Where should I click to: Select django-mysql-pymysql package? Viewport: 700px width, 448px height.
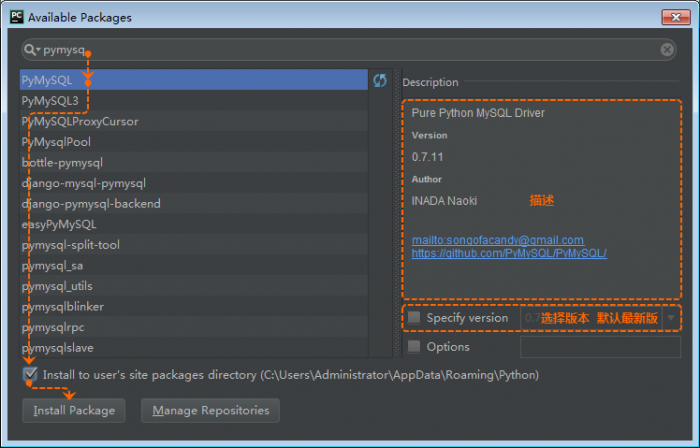tap(84, 183)
